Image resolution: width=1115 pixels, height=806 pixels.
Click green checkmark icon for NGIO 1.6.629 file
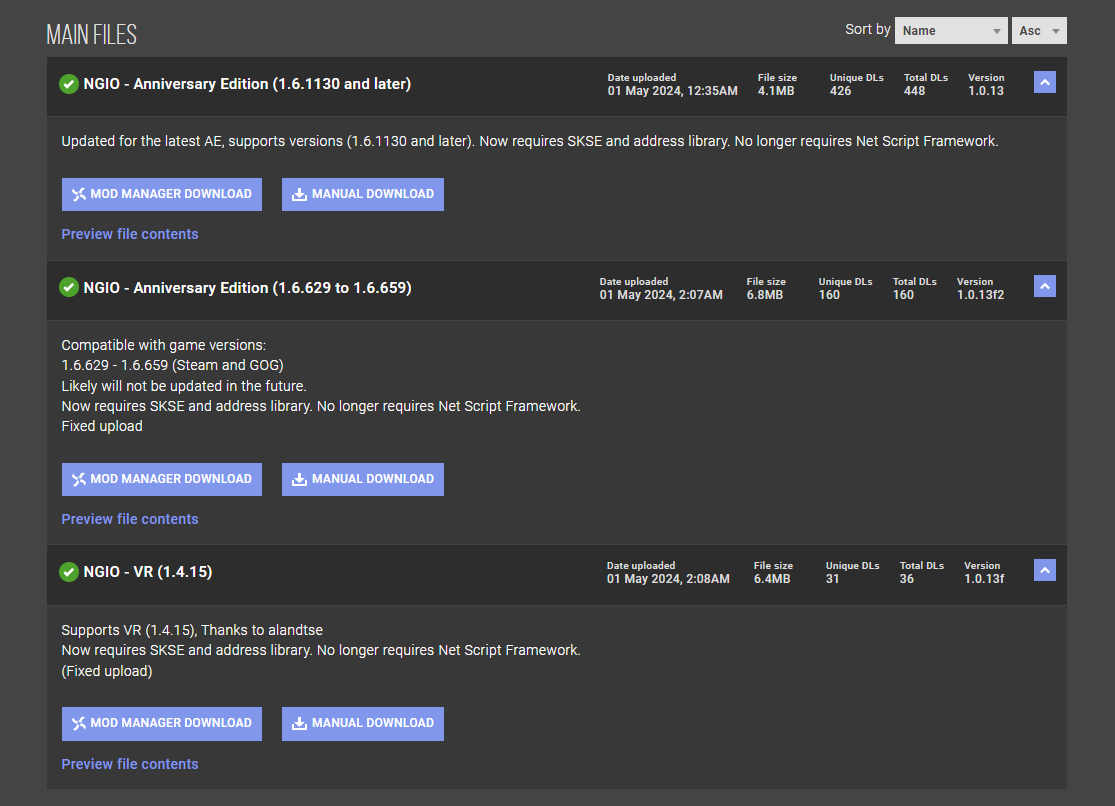pyautogui.click(x=69, y=287)
